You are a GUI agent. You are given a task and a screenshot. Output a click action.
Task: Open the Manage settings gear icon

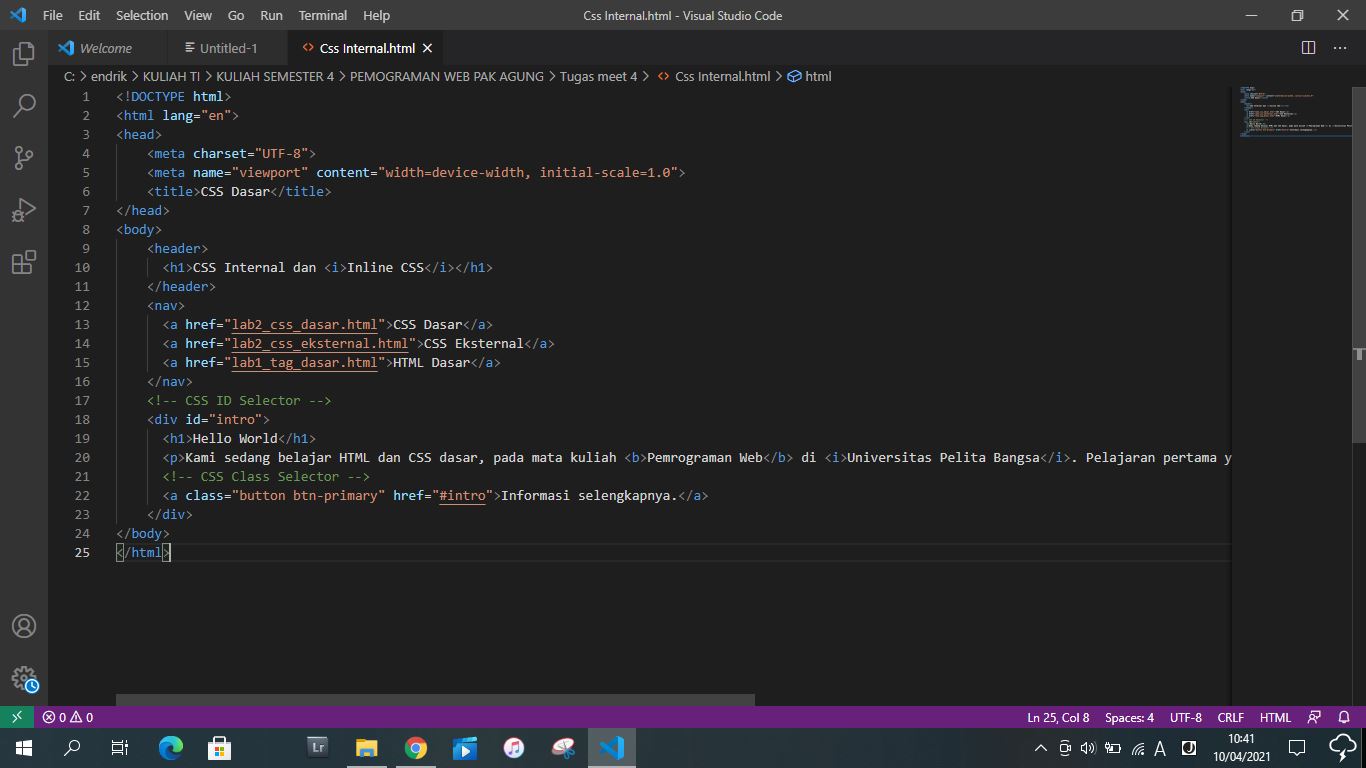[23, 678]
